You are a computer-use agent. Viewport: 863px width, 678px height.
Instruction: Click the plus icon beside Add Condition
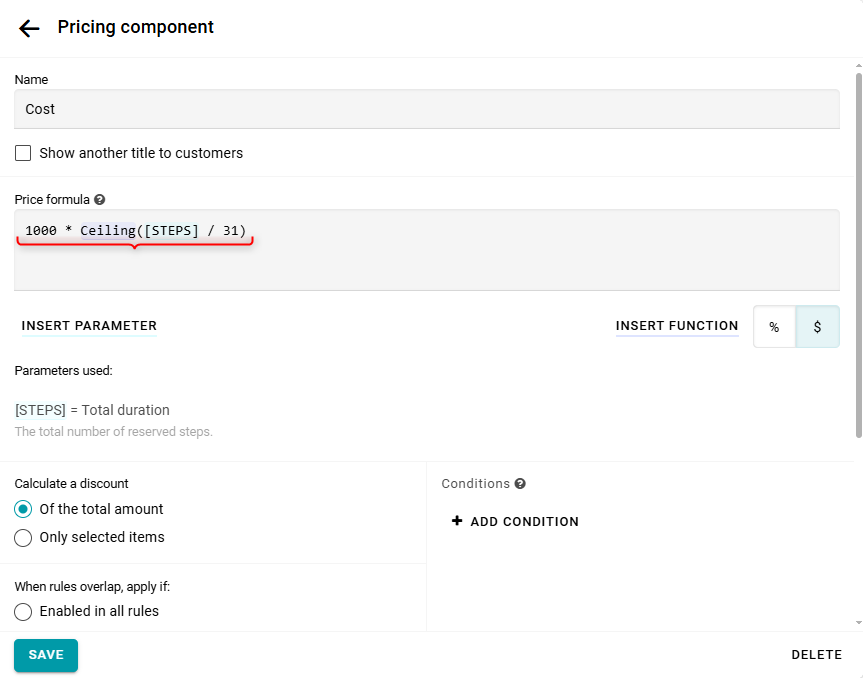click(457, 521)
